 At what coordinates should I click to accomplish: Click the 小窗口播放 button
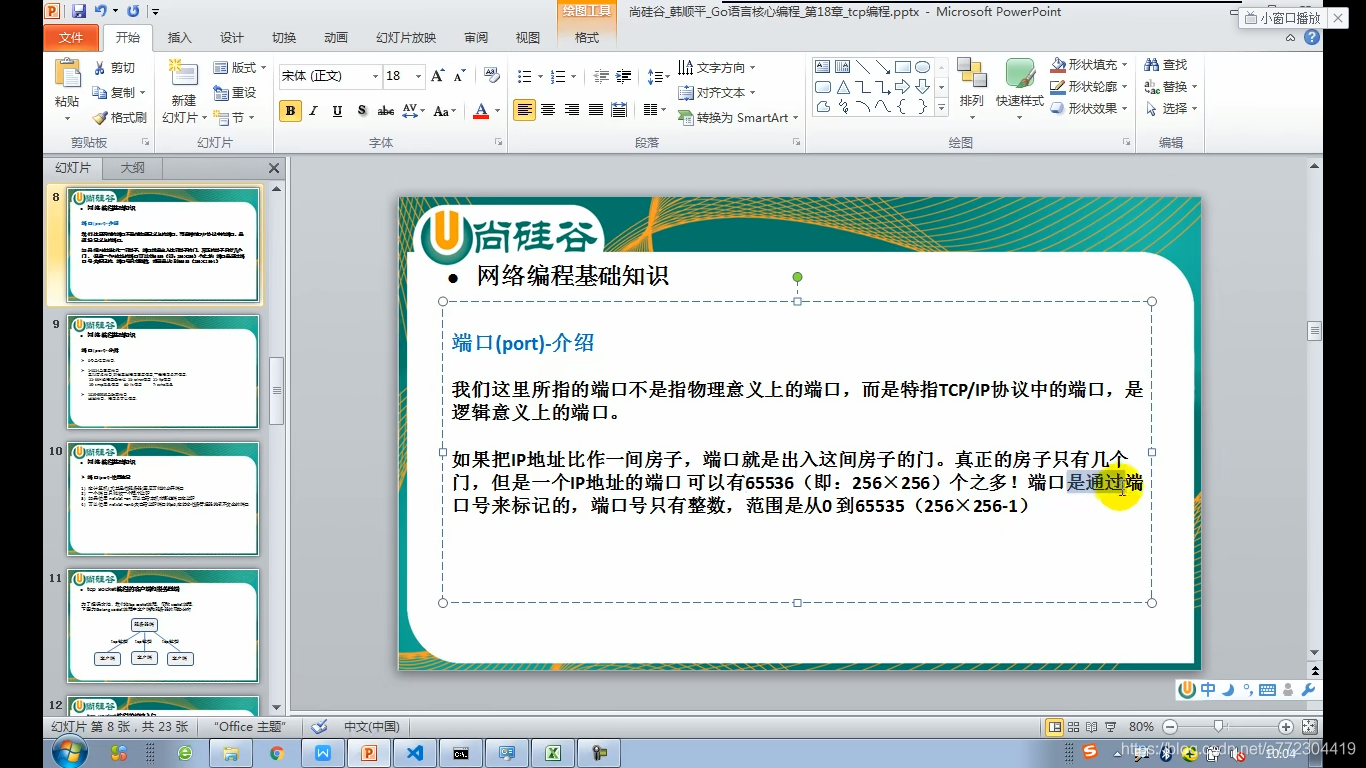click(1282, 17)
